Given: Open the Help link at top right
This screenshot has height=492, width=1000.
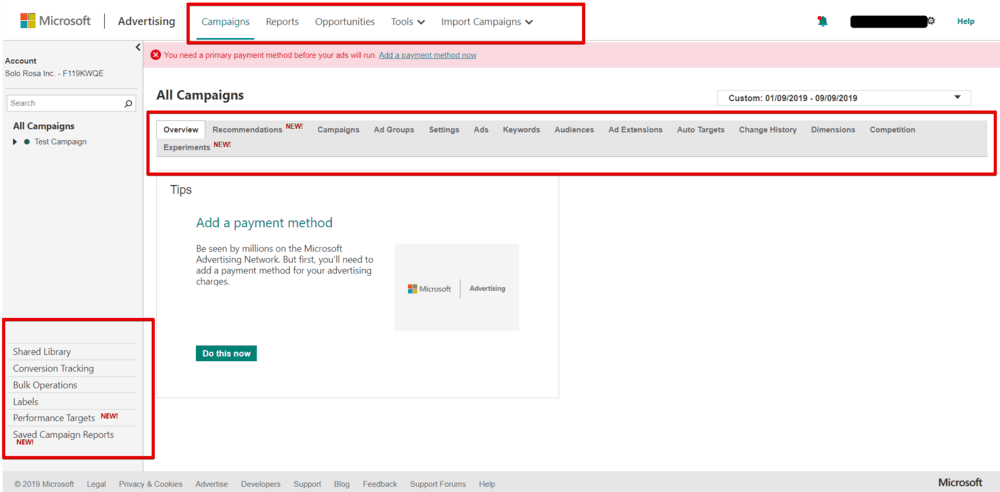Looking at the screenshot, I should 966,21.
